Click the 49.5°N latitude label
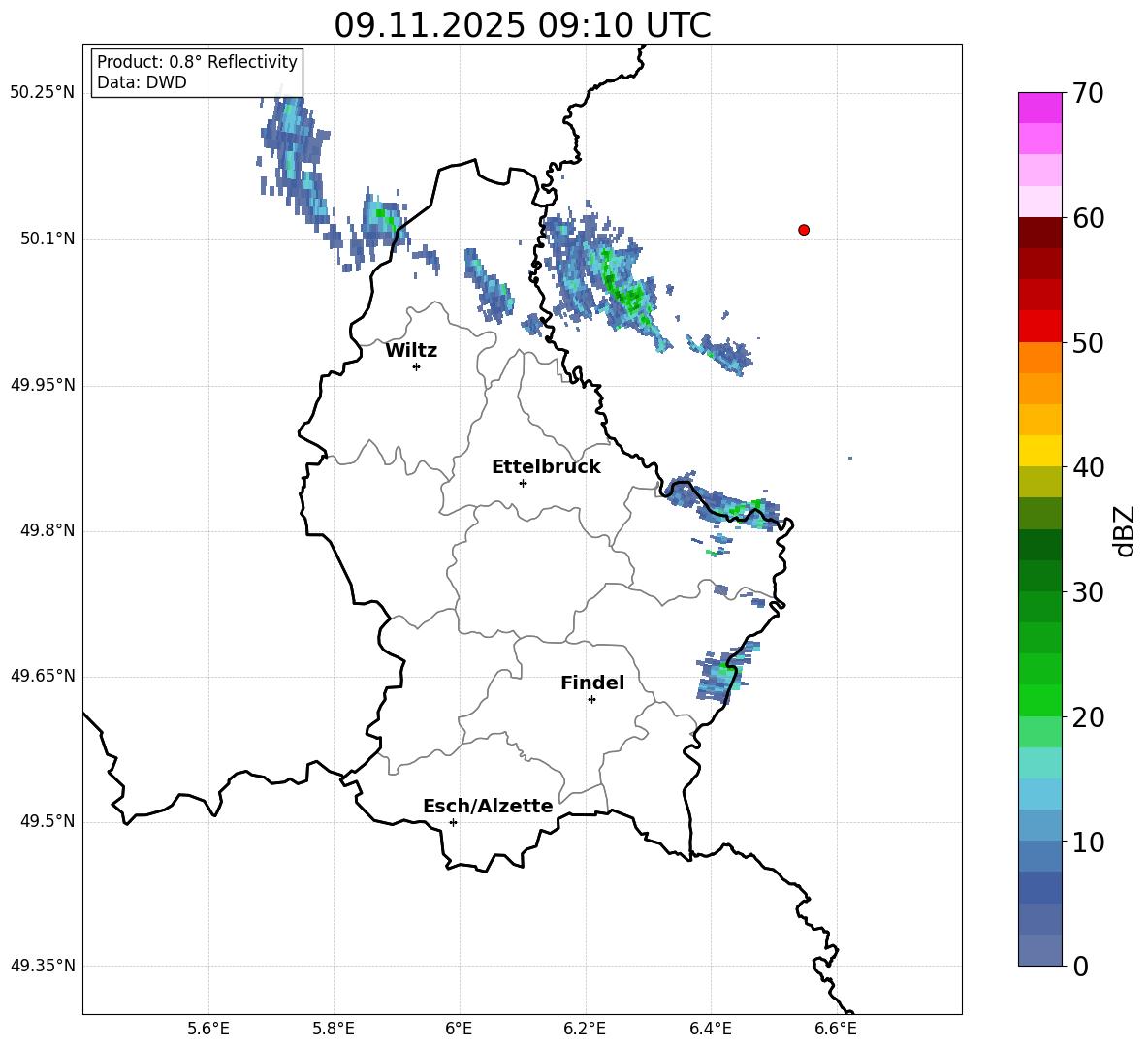The image size is (1148, 1048). (x=48, y=822)
